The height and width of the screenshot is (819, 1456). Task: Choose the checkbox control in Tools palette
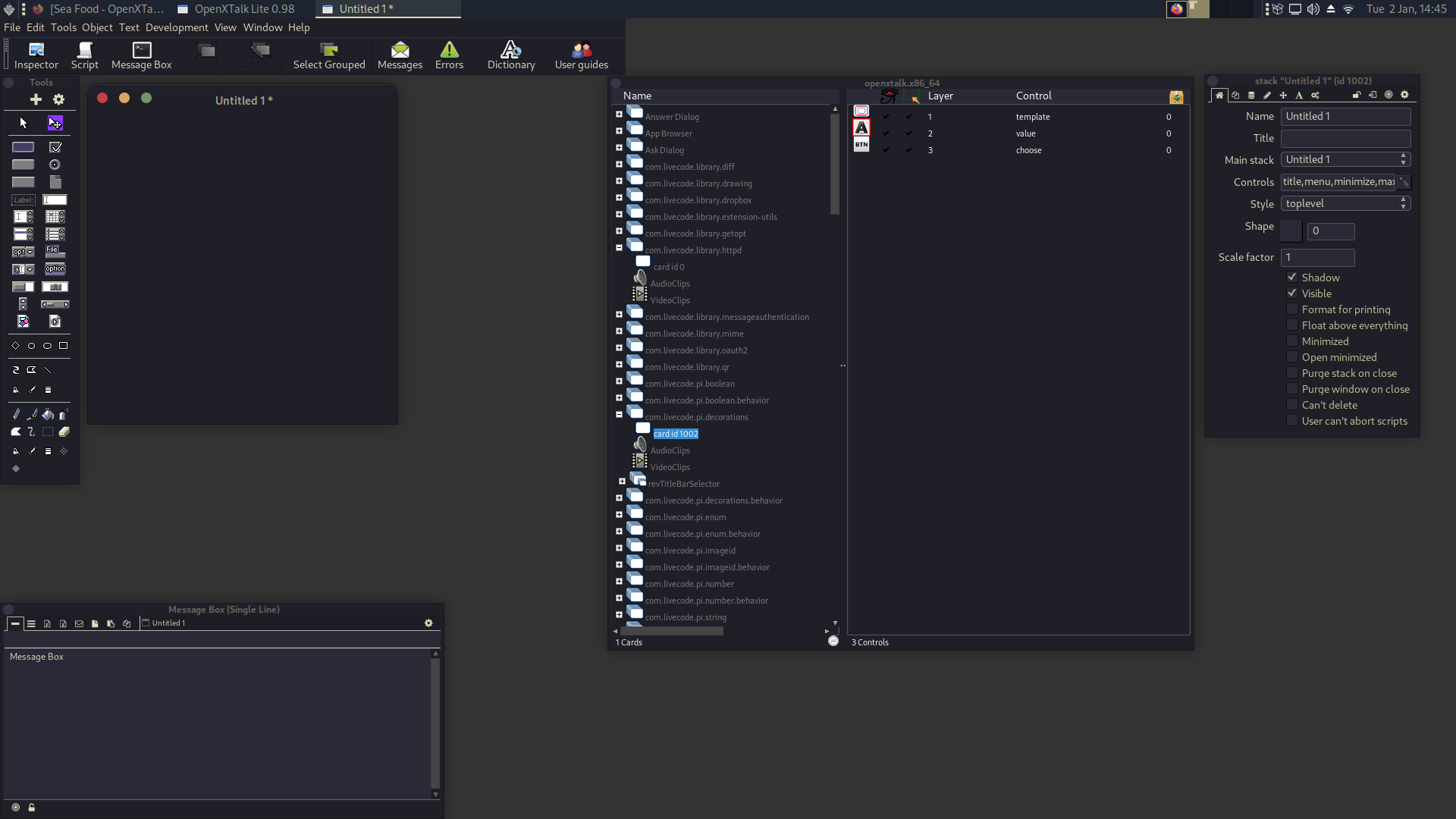tap(55, 147)
